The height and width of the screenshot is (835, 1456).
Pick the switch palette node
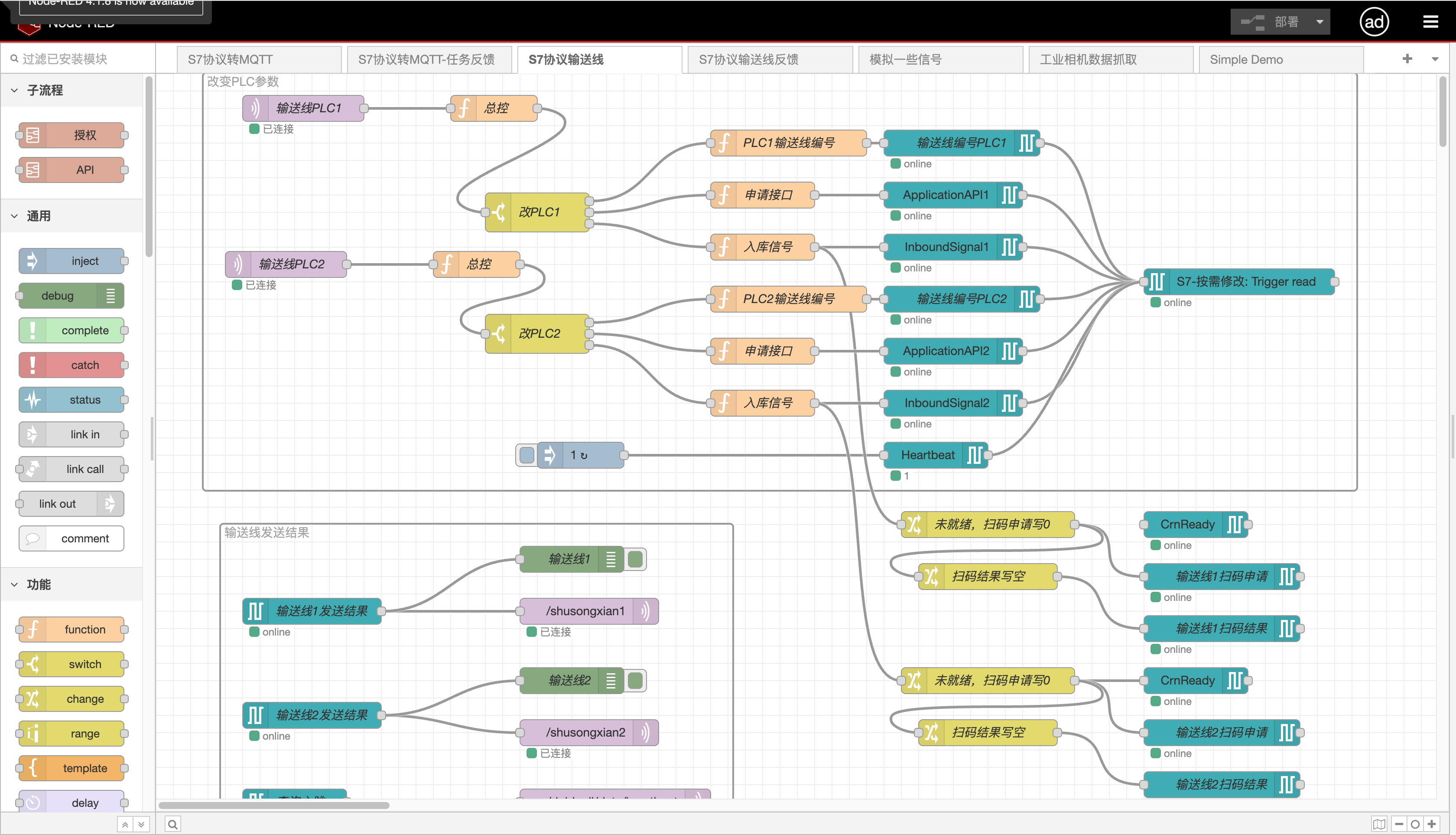pyautogui.click(x=71, y=664)
